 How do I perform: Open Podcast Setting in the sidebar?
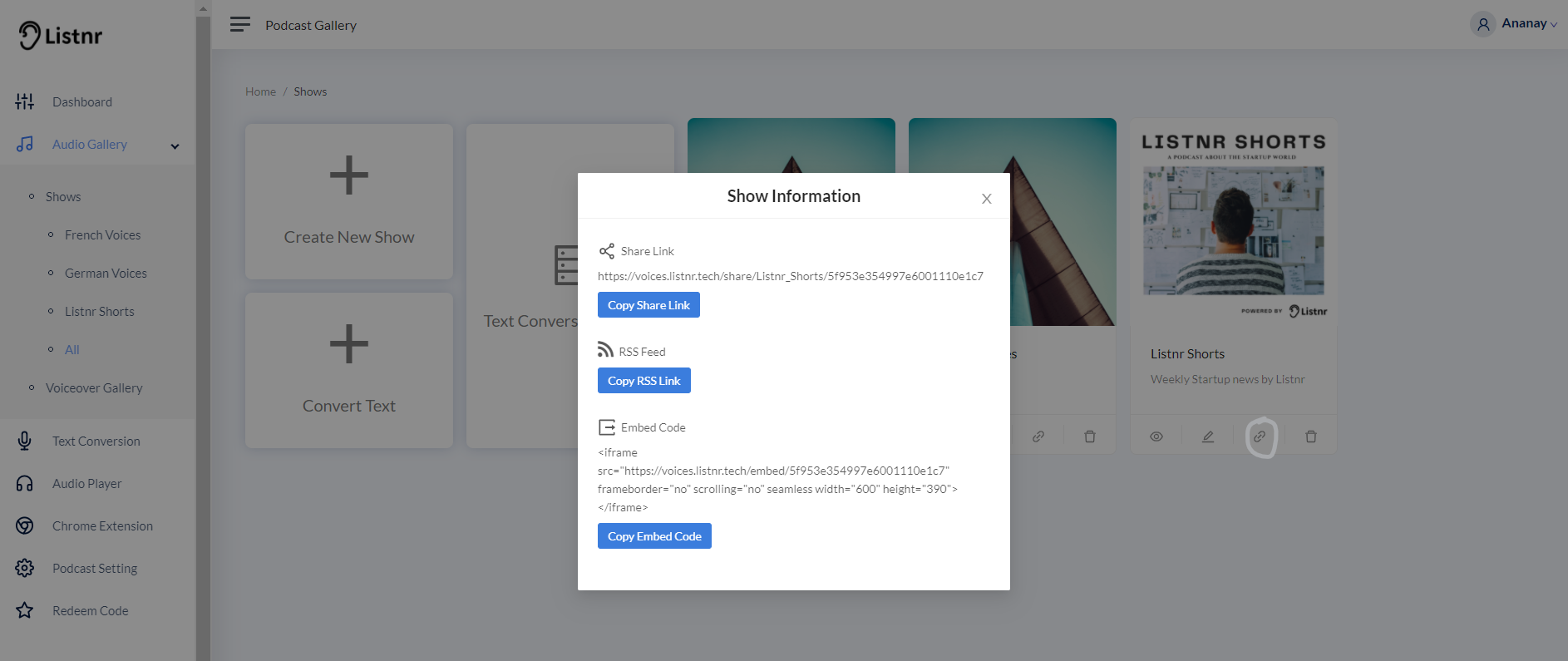(95, 568)
